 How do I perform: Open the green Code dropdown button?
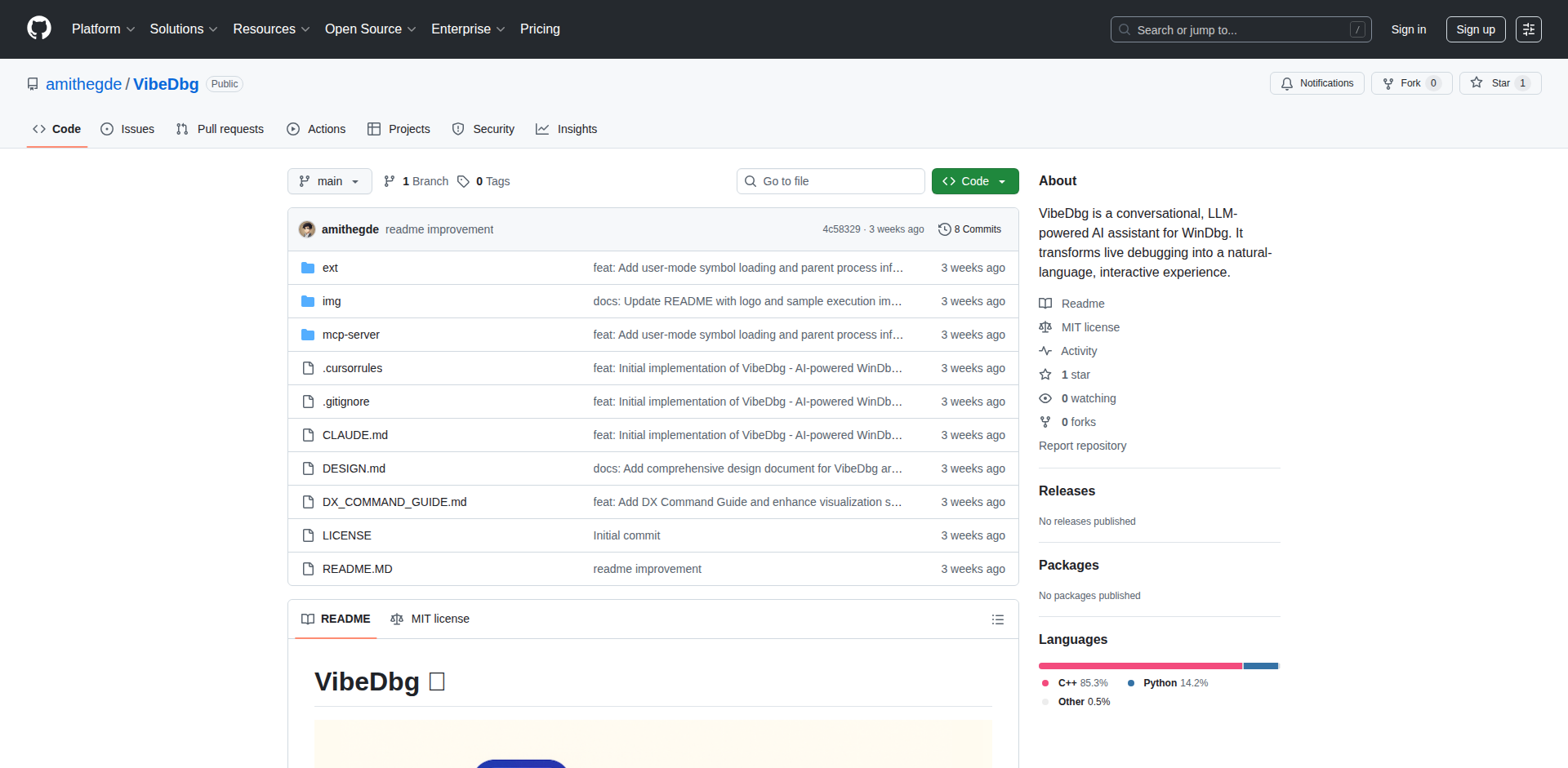pyautogui.click(x=975, y=181)
